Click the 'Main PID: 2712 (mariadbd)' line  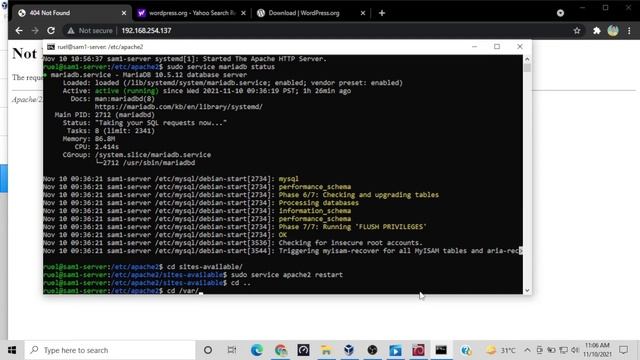pyautogui.click(x=104, y=115)
